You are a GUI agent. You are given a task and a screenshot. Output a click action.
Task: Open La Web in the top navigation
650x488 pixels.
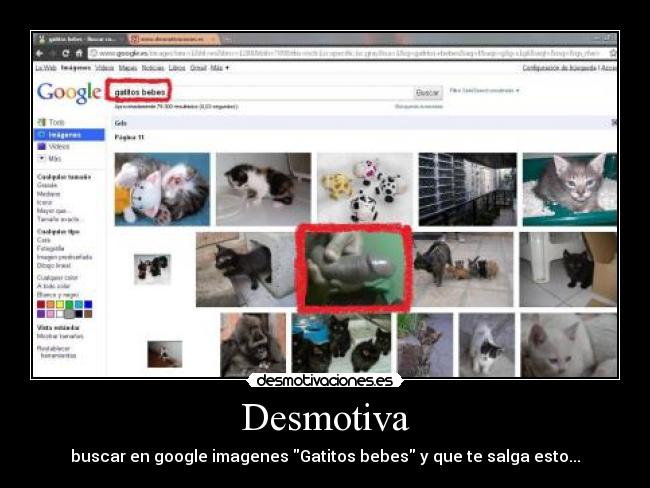click(46, 68)
